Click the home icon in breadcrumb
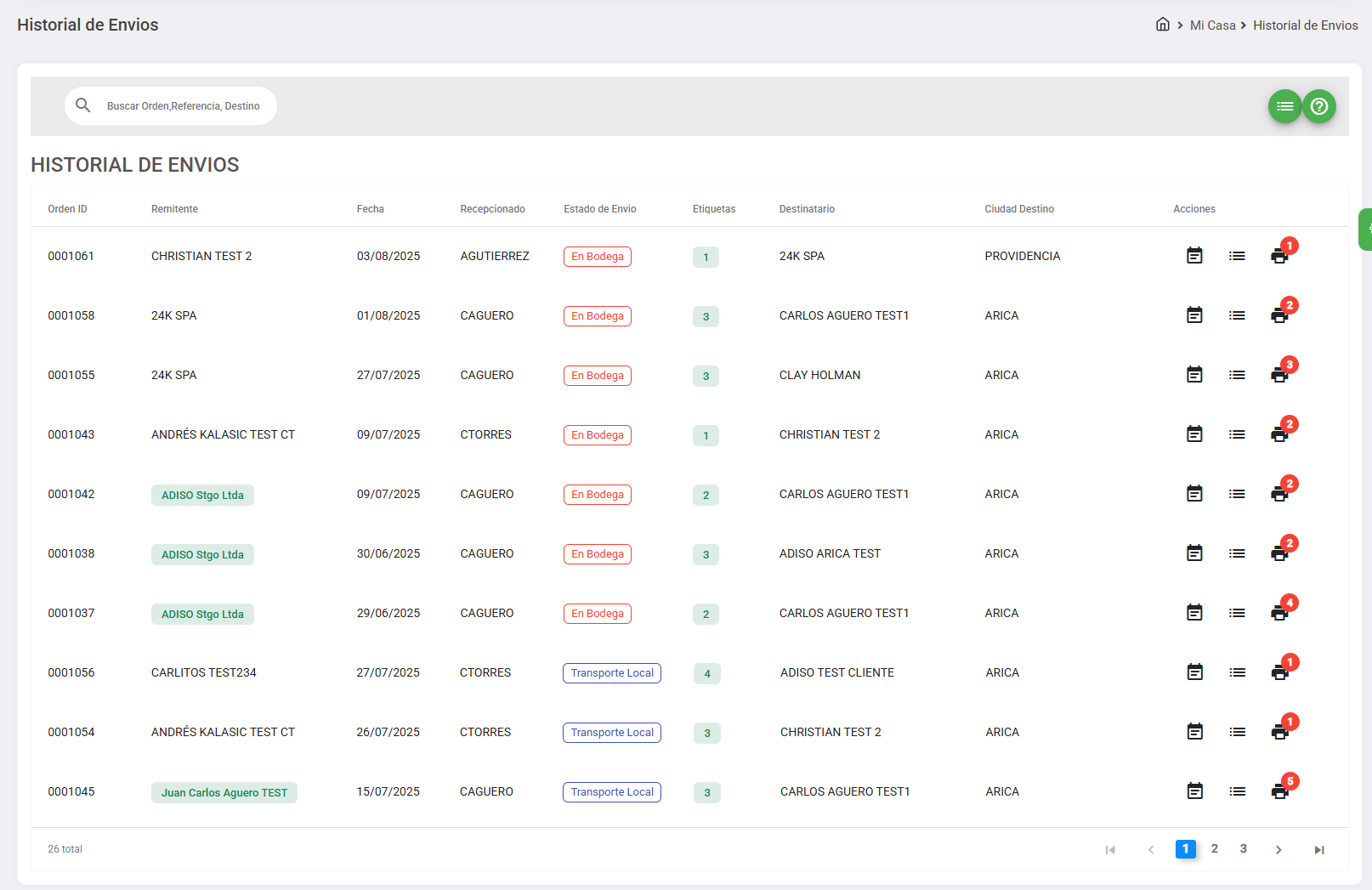Viewport: 1372px width, 890px height. click(1162, 25)
